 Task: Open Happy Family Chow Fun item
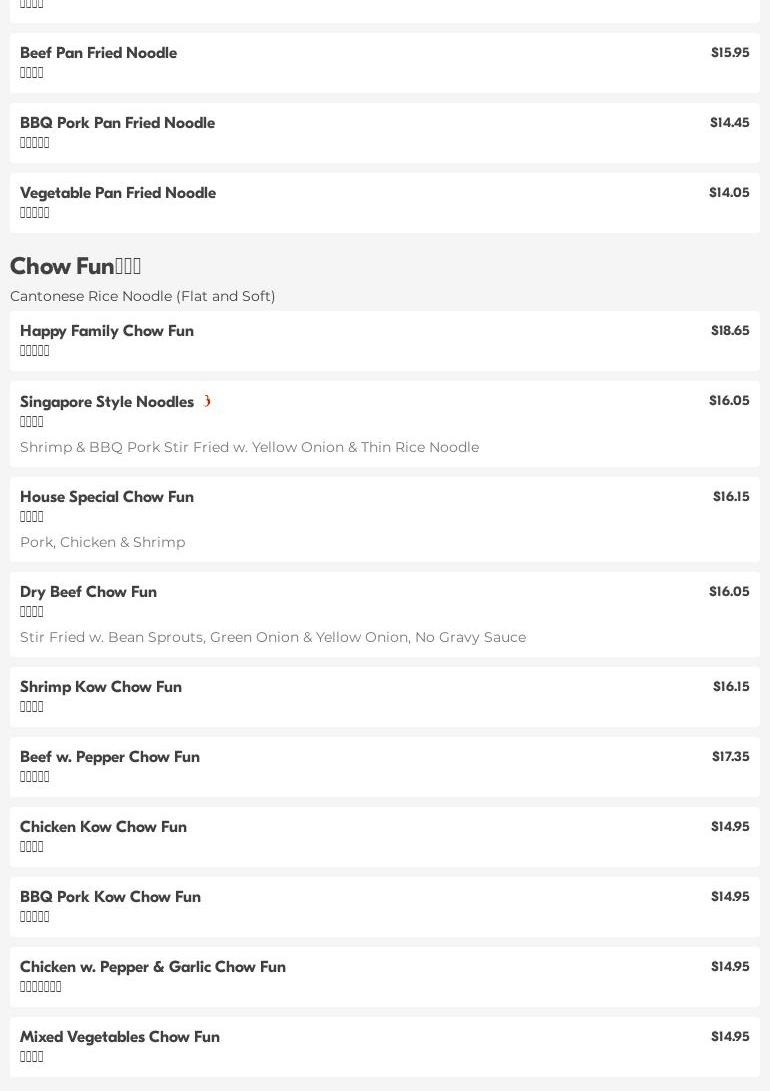385,341
